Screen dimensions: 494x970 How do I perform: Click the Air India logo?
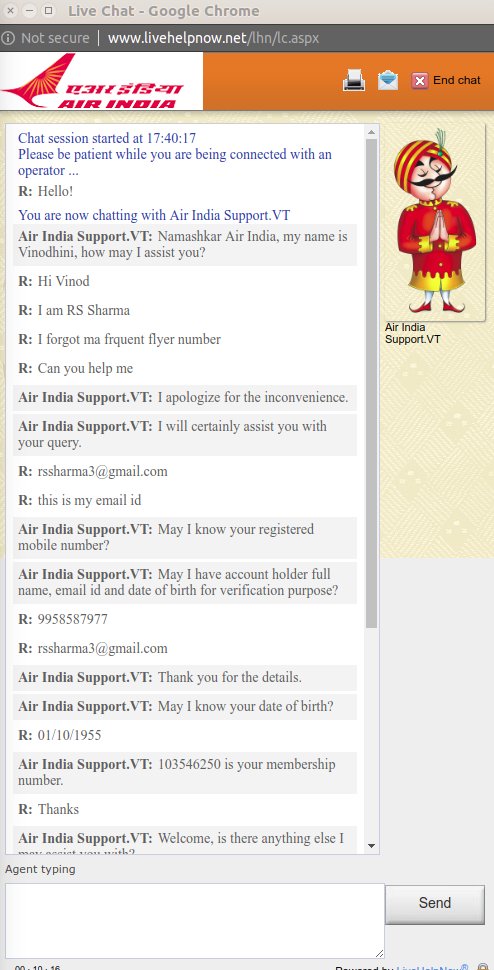(101, 81)
